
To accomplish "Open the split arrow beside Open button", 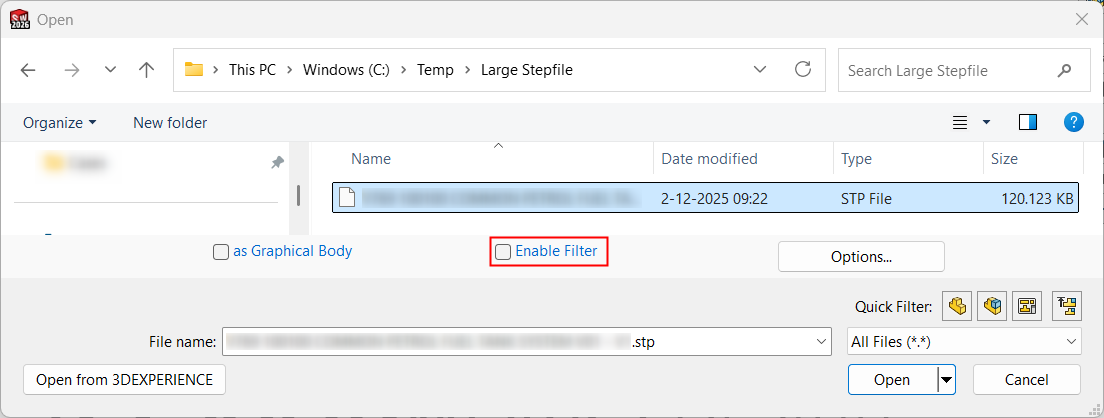I will tap(946, 380).
